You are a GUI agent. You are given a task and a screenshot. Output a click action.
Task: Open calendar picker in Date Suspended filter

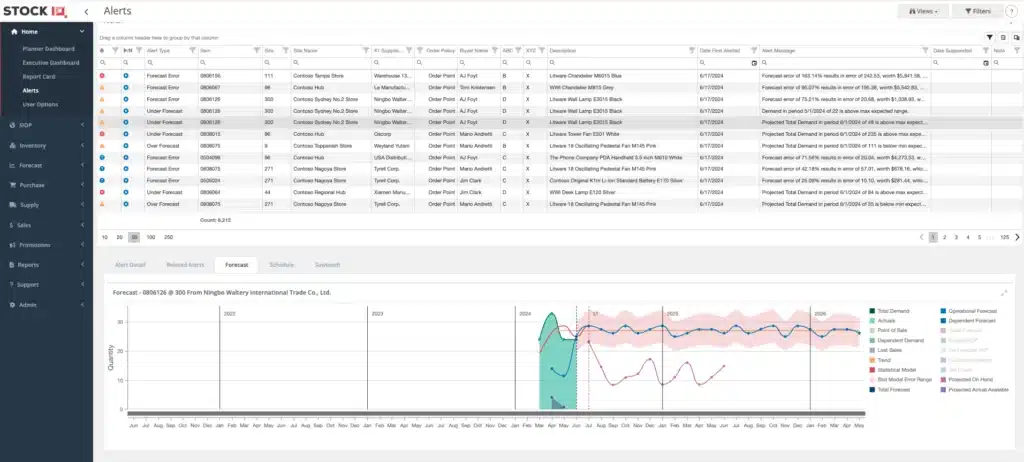pyautogui.click(x=986, y=63)
